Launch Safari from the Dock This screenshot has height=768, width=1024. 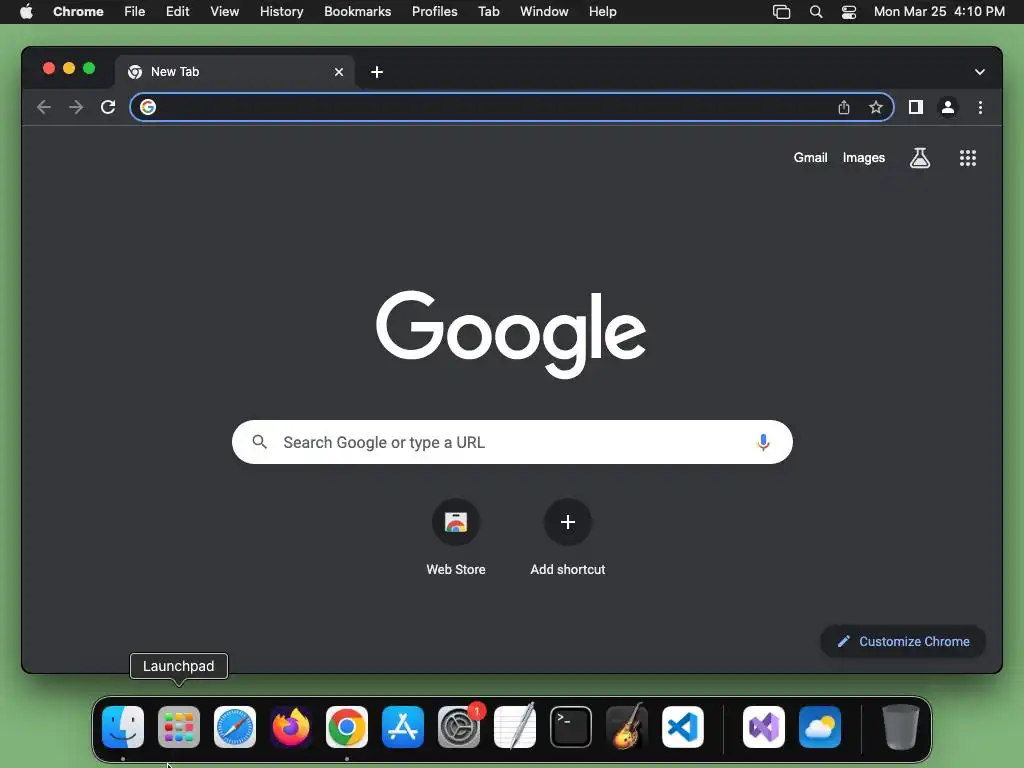pyautogui.click(x=234, y=727)
